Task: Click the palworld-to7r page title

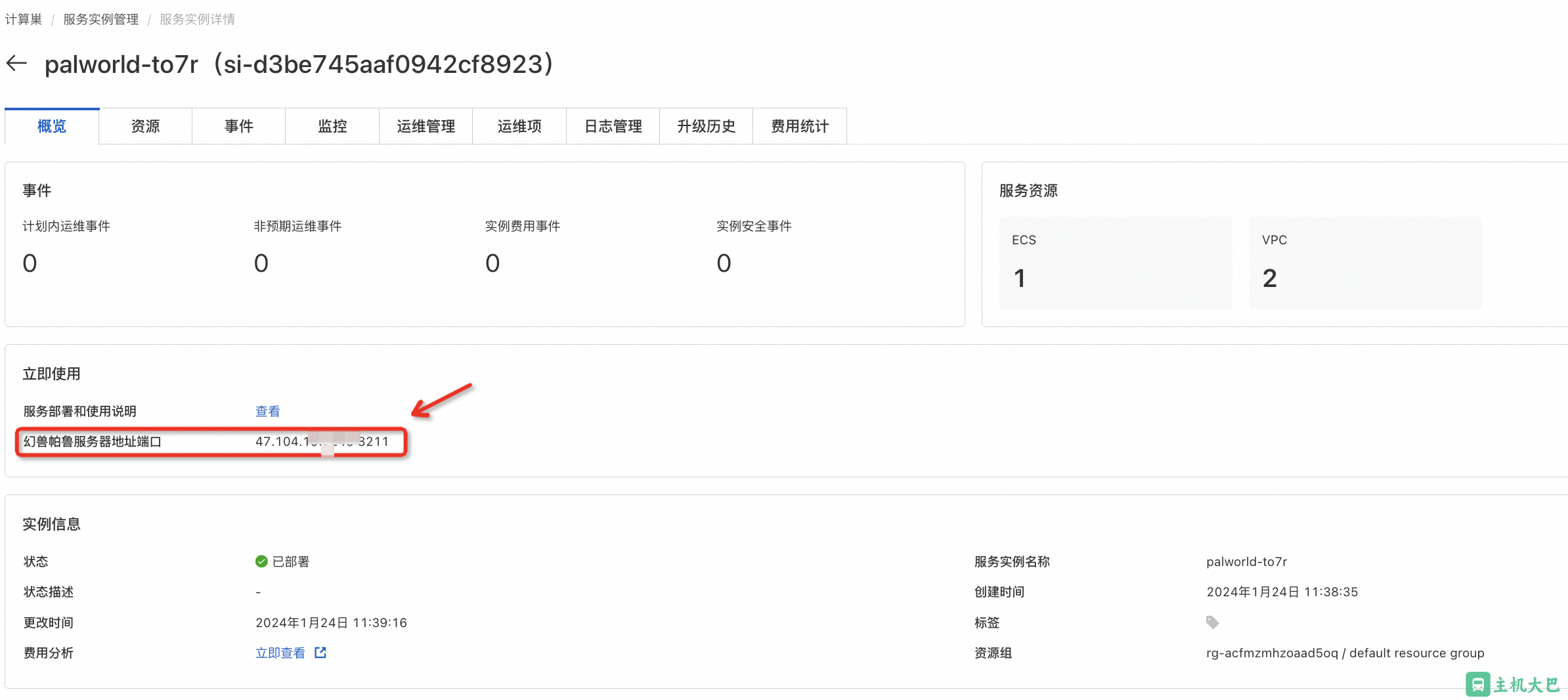Action: point(299,64)
